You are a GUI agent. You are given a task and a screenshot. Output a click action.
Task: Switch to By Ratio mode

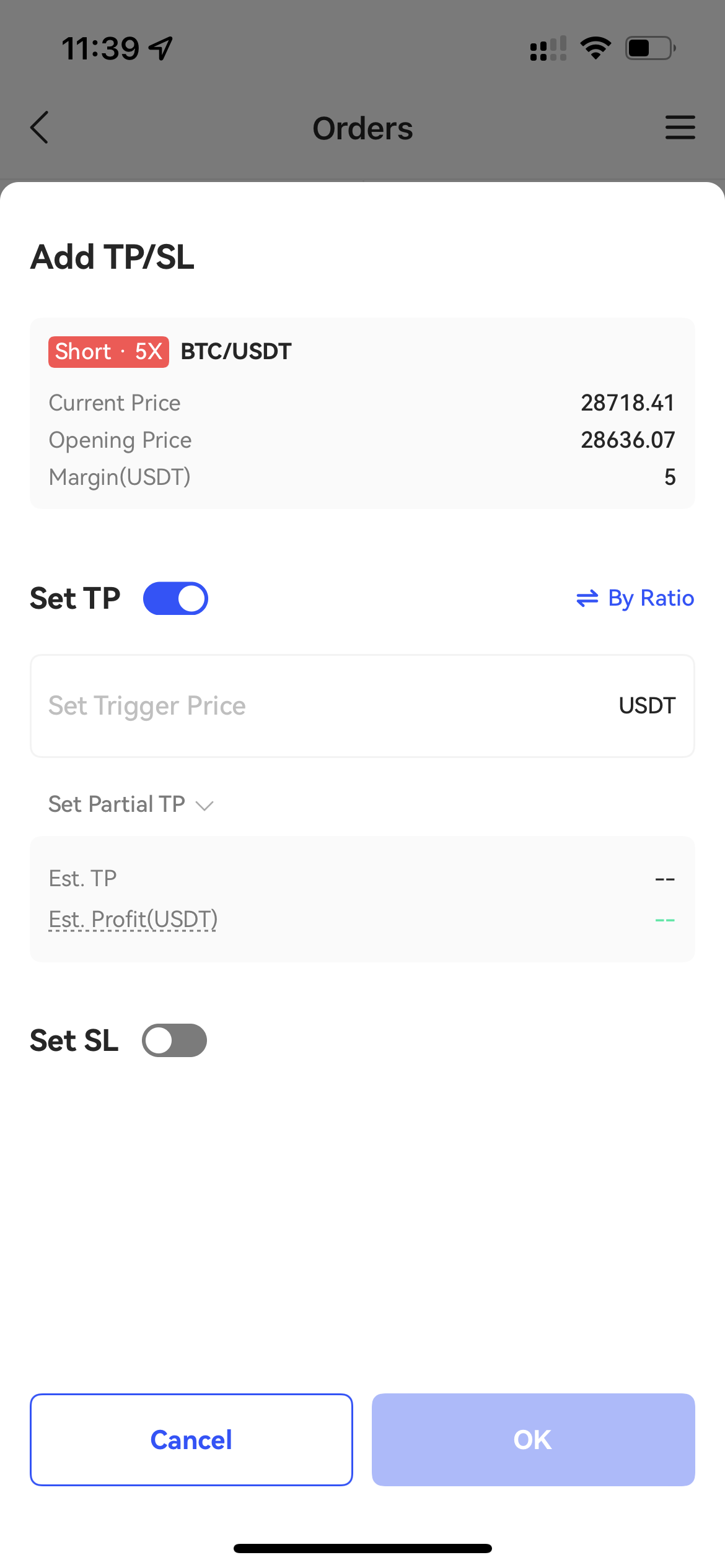tap(651, 598)
